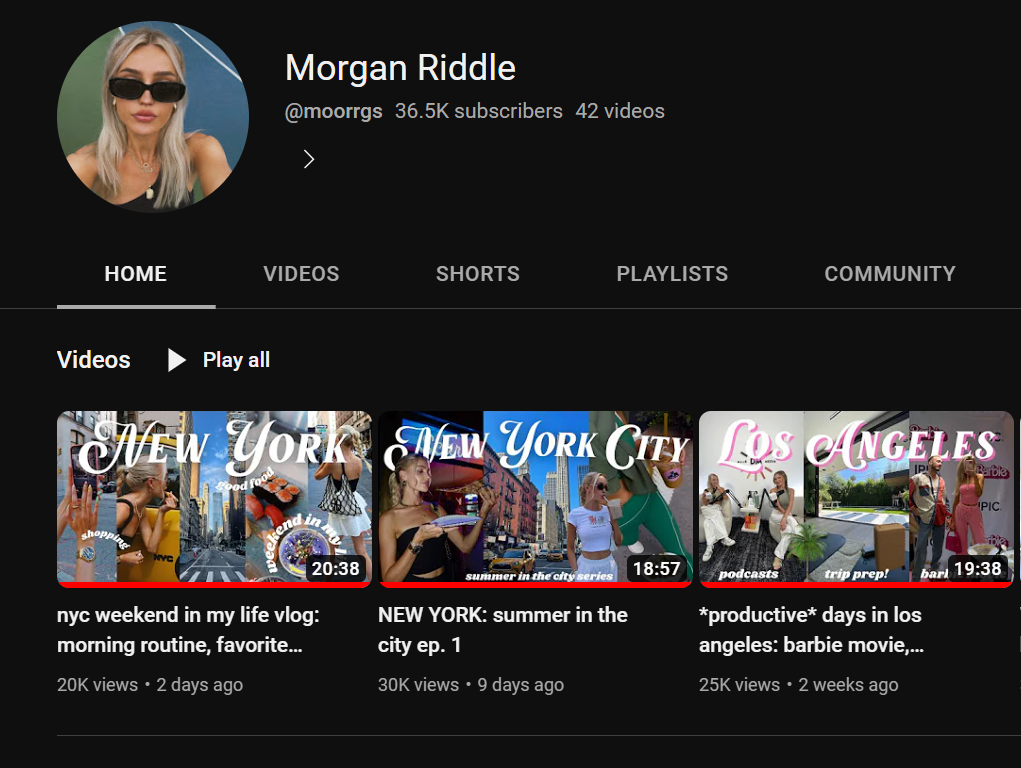Open the SHORTS tab
Image resolution: width=1021 pixels, height=768 pixels.
pyautogui.click(x=477, y=274)
